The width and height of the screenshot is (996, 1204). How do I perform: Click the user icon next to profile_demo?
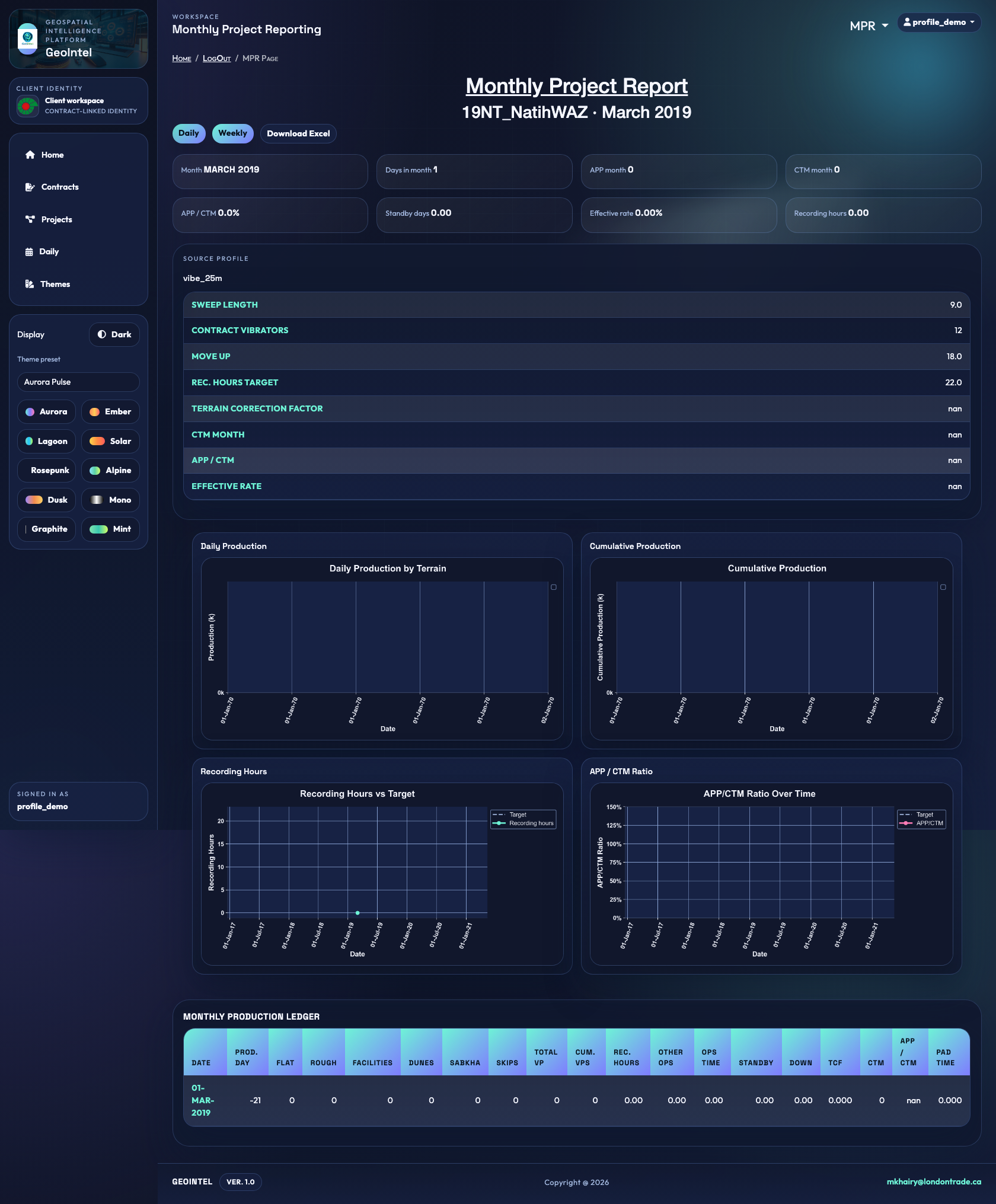[x=908, y=23]
